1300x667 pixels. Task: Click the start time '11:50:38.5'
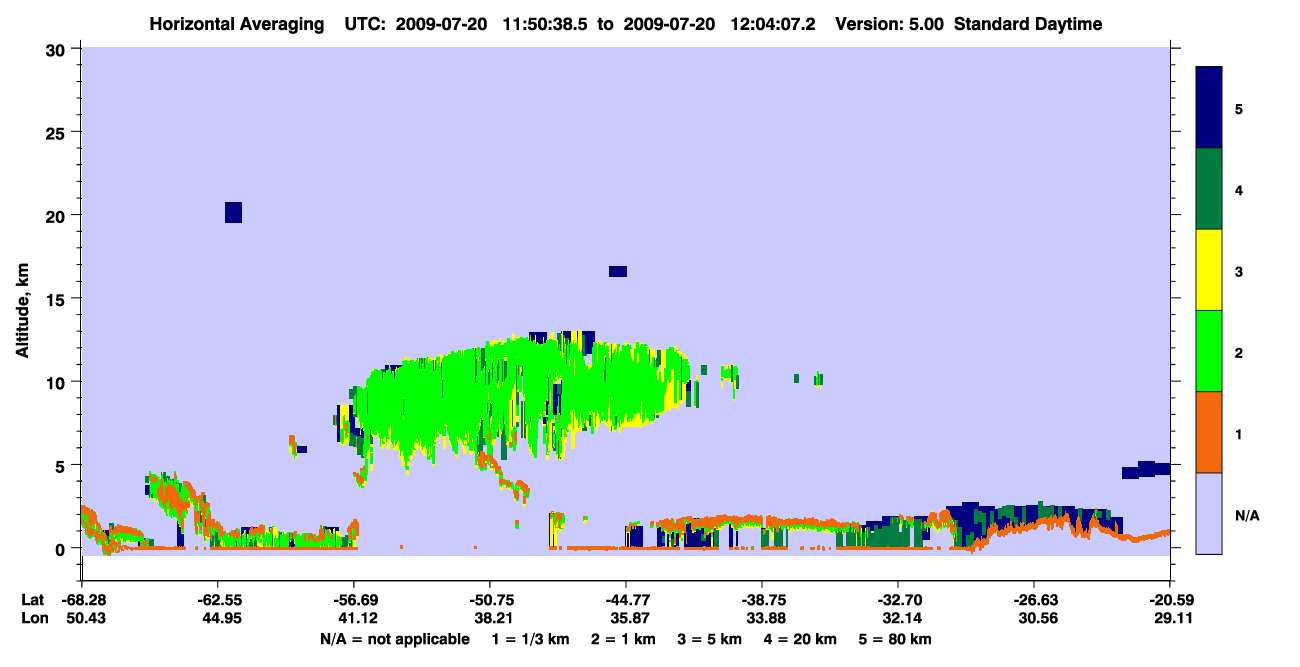click(546, 24)
